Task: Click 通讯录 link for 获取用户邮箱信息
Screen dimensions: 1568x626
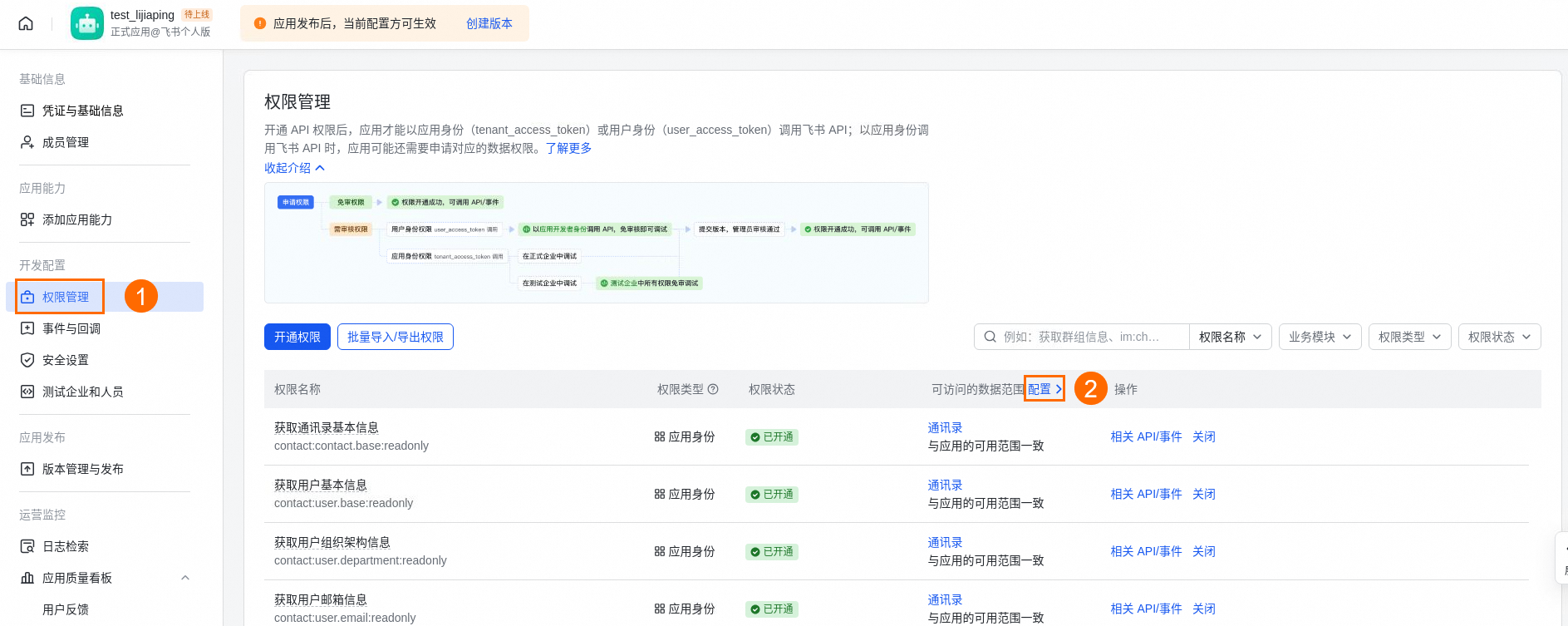Action: [x=945, y=599]
